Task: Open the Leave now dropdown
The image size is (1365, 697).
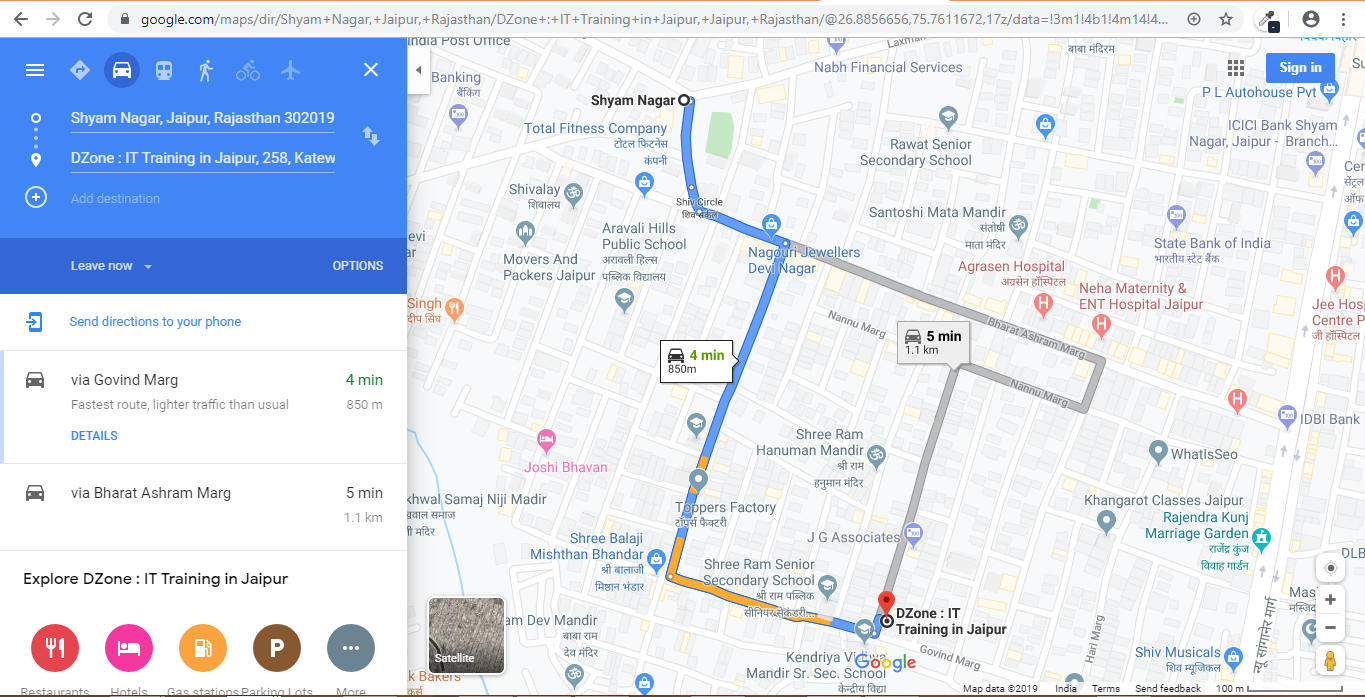Action: point(111,266)
